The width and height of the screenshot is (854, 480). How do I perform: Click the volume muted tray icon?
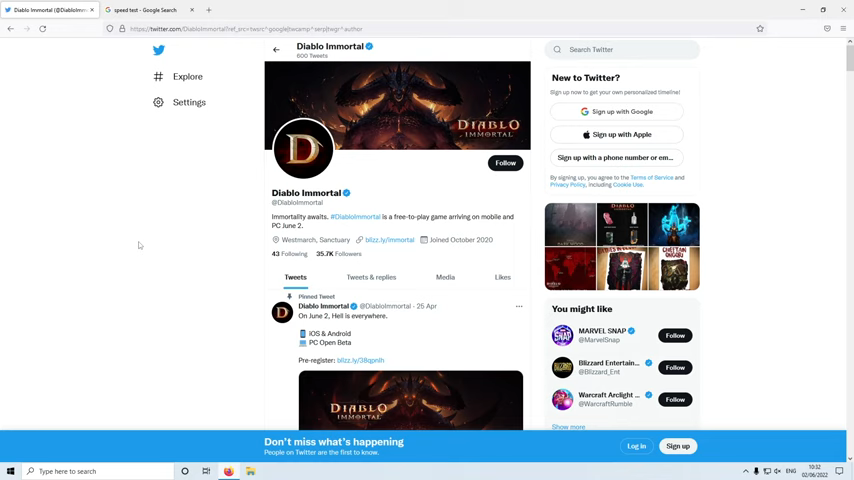tap(777, 471)
